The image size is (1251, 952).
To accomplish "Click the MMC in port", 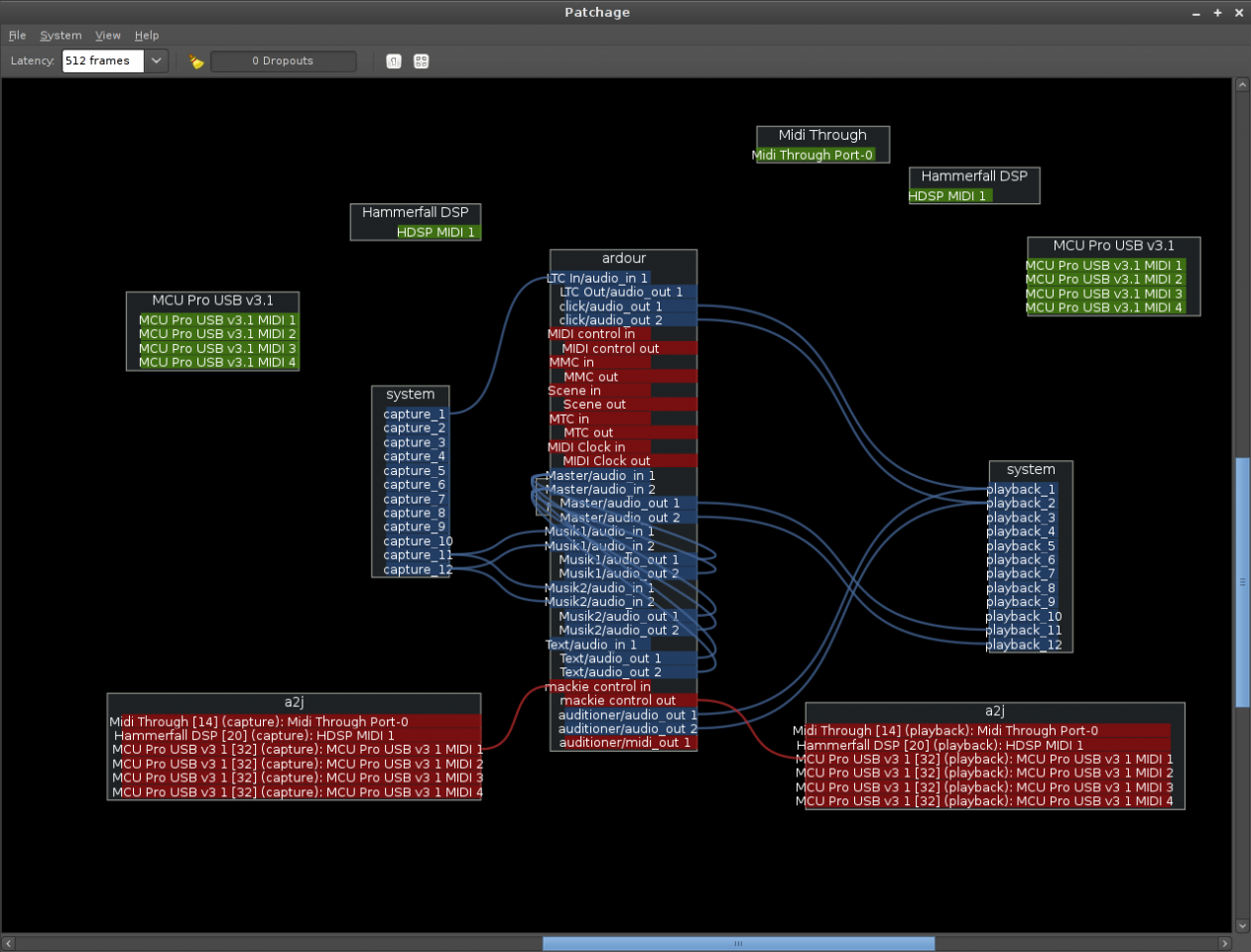I will coord(598,363).
